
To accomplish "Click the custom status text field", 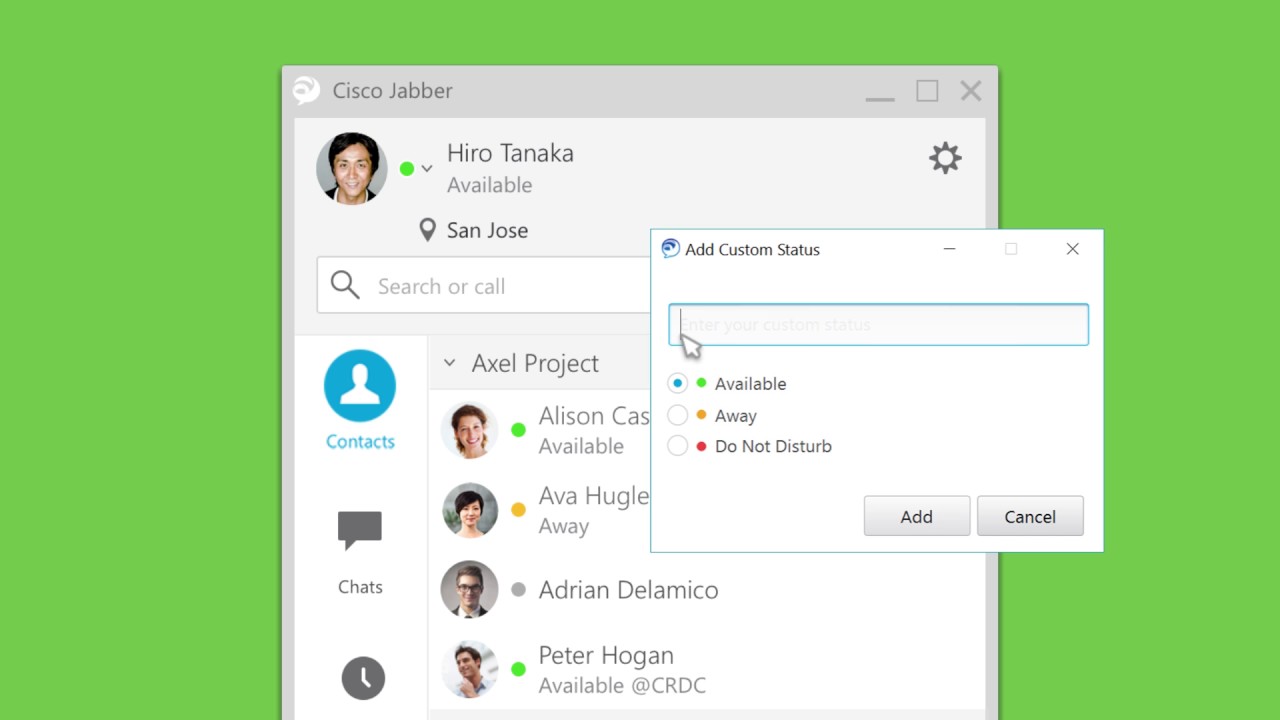I will (878, 325).
